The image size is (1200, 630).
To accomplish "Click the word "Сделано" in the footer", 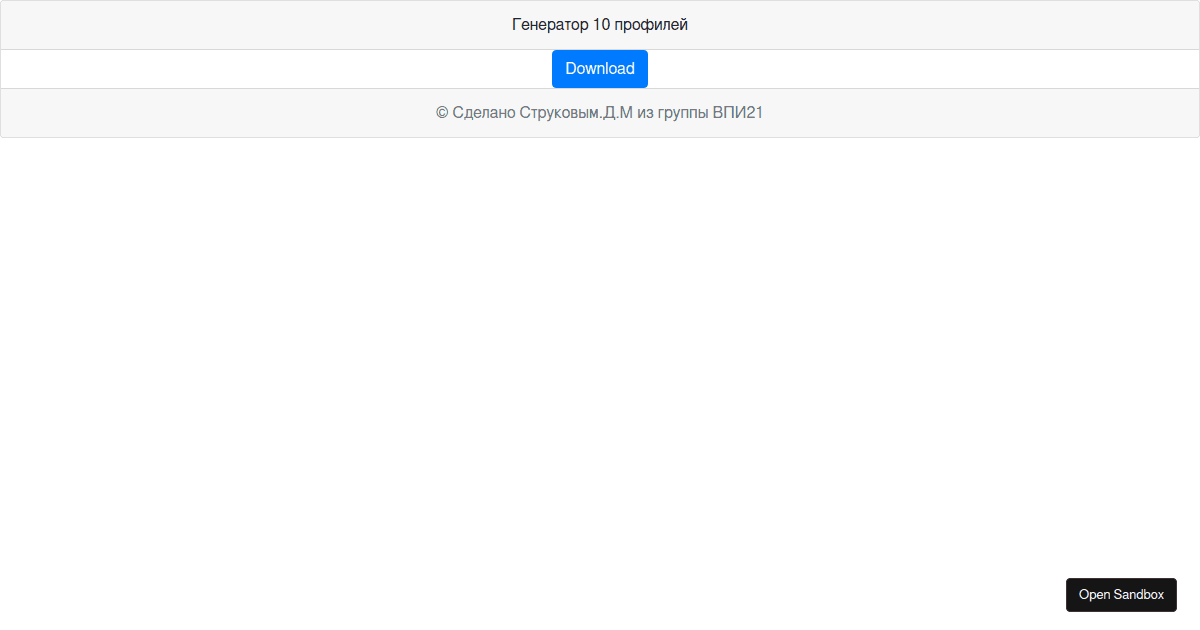I will (484, 113).
